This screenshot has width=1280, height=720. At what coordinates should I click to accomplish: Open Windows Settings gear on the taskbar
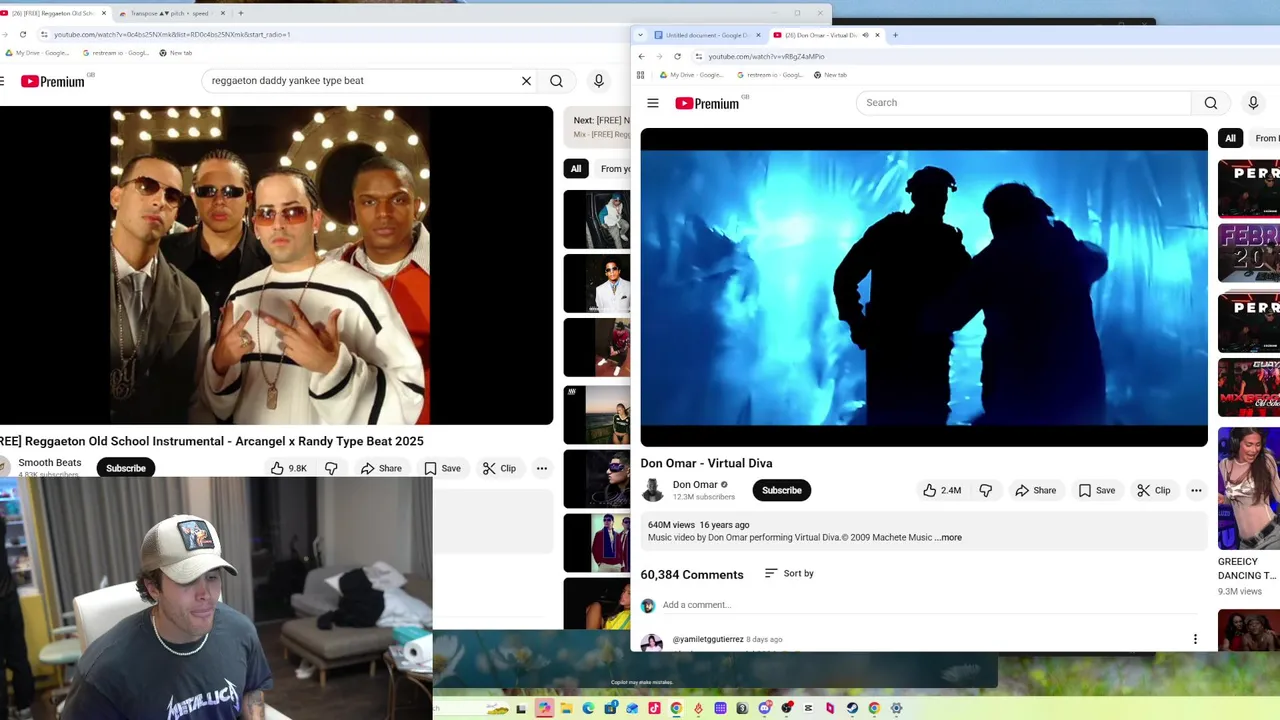896,708
